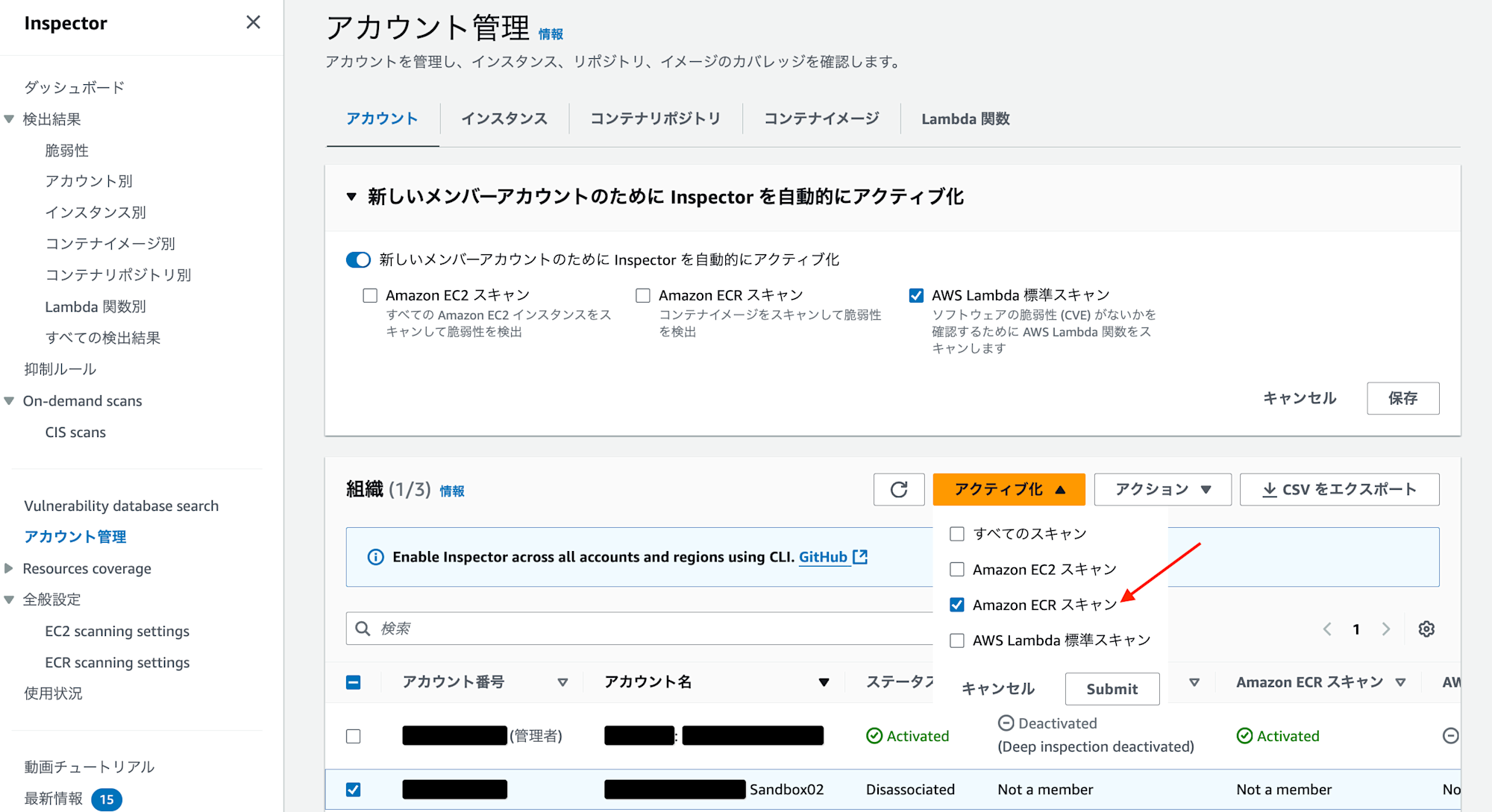The image size is (1492, 812).
Task: Toggle the select-all header checkbox
Action: coord(354,682)
